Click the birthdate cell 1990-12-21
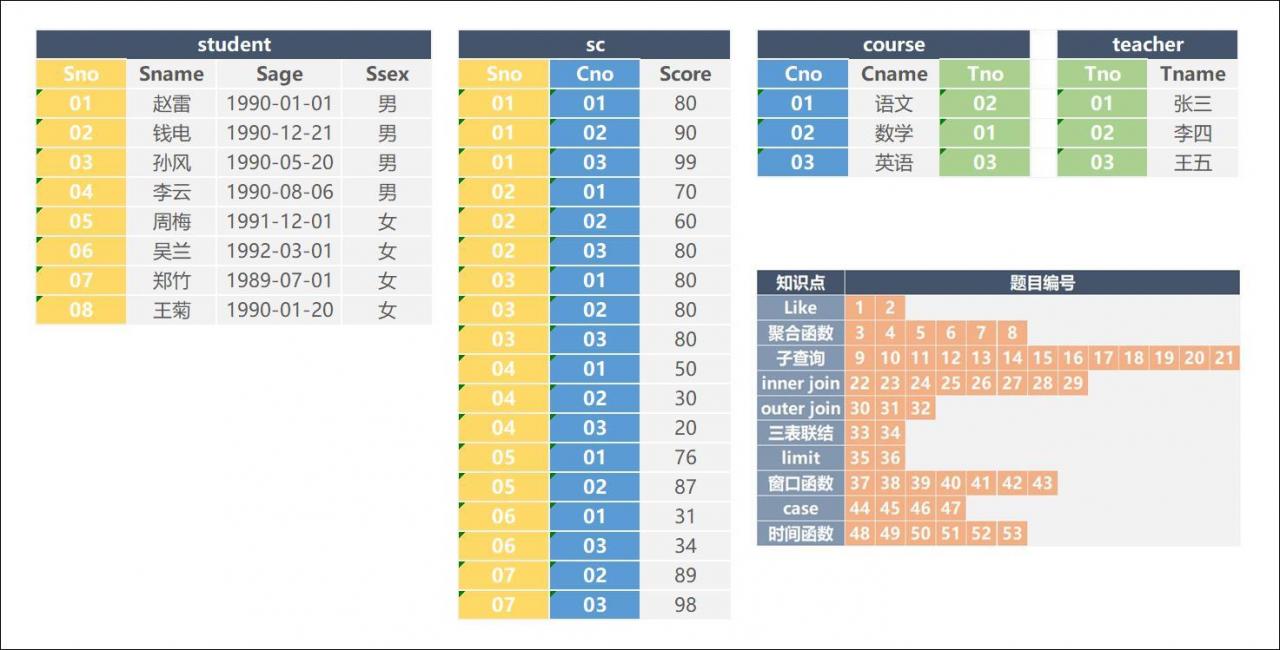Image resolution: width=1280 pixels, height=650 pixels. click(x=279, y=133)
